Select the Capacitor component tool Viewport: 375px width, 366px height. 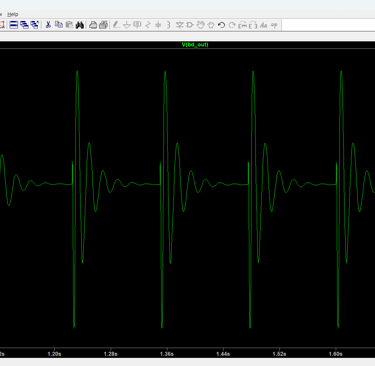[x=158, y=25]
